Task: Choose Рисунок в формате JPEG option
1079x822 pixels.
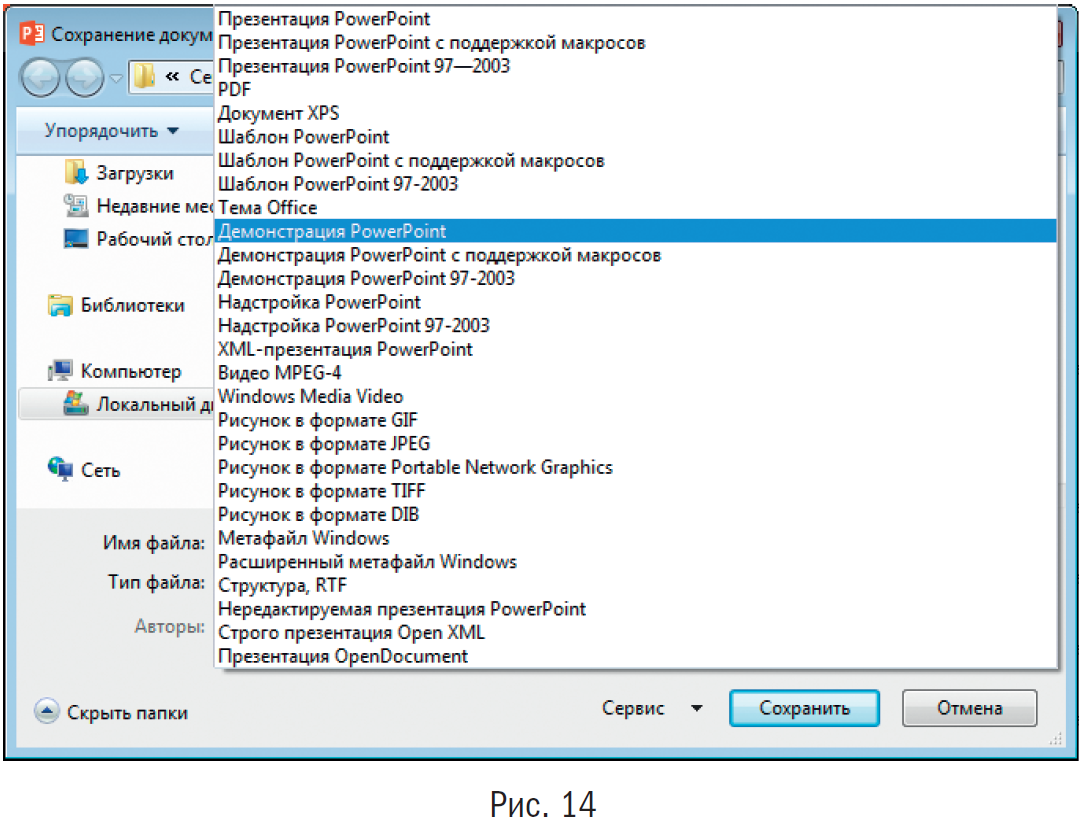Action: click(324, 443)
